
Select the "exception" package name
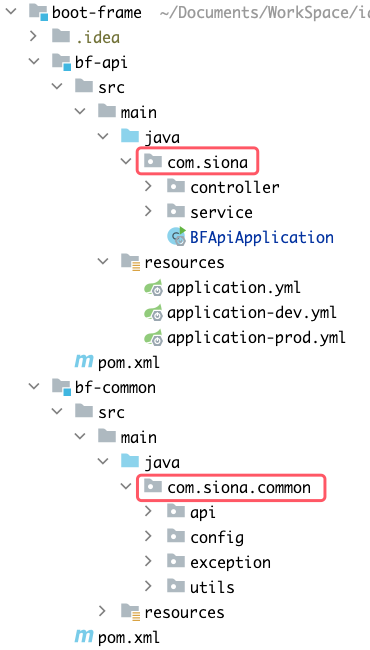coord(231,563)
